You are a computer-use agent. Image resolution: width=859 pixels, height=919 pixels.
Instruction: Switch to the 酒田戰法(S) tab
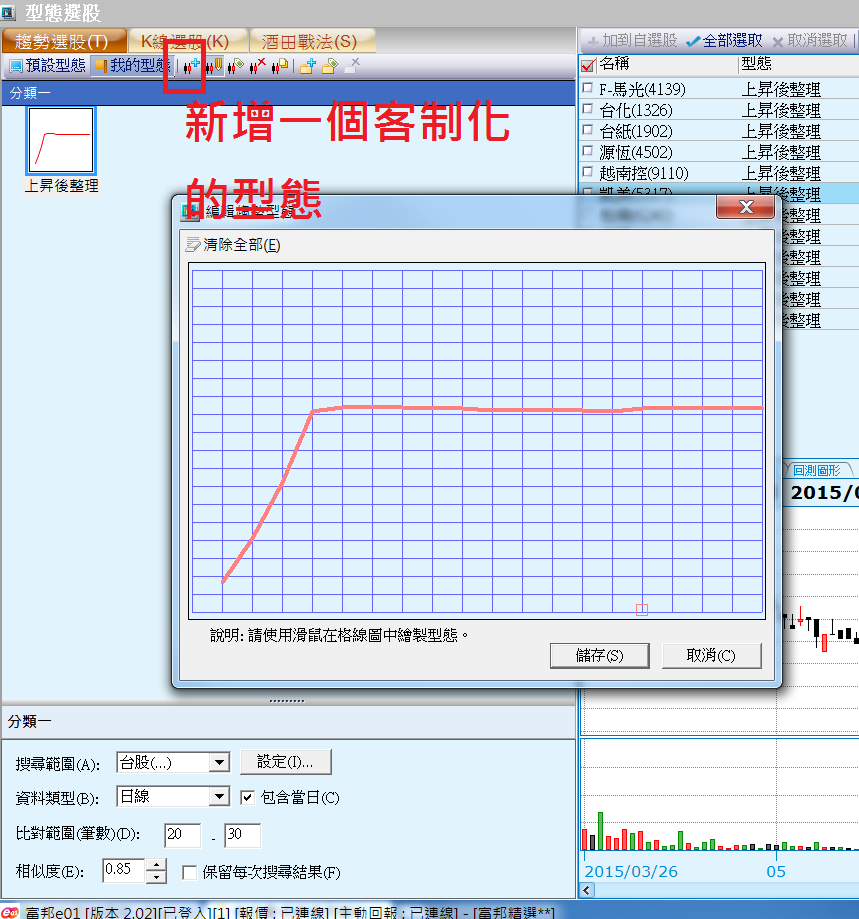pyautogui.click(x=309, y=41)
